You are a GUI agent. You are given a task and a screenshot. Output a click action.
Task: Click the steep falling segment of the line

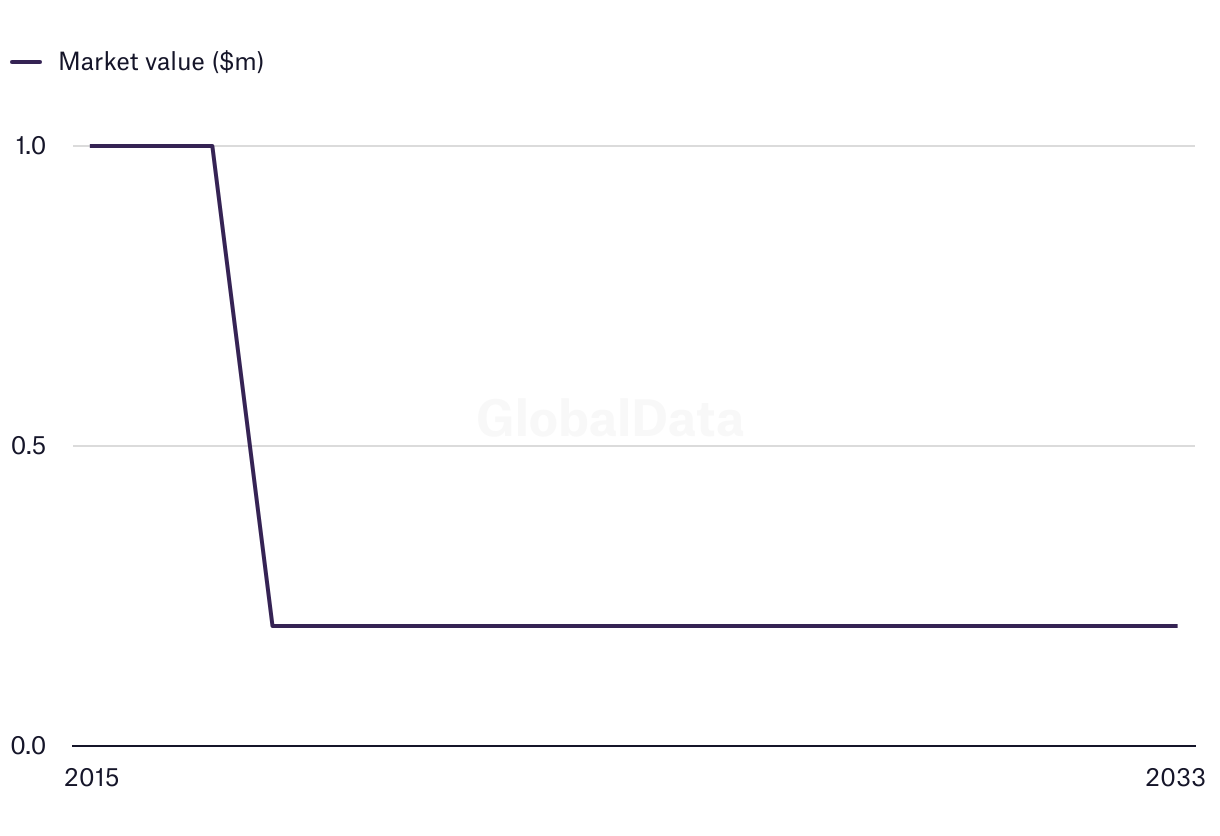(242, 386)
